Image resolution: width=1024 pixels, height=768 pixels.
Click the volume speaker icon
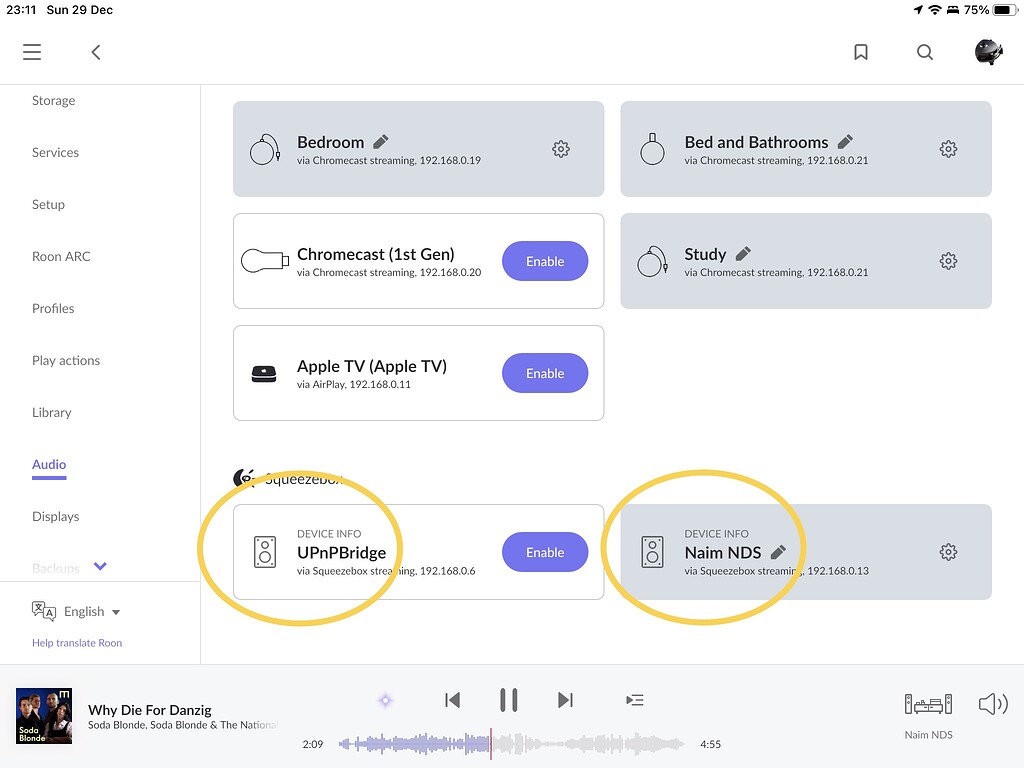[993, 703]
